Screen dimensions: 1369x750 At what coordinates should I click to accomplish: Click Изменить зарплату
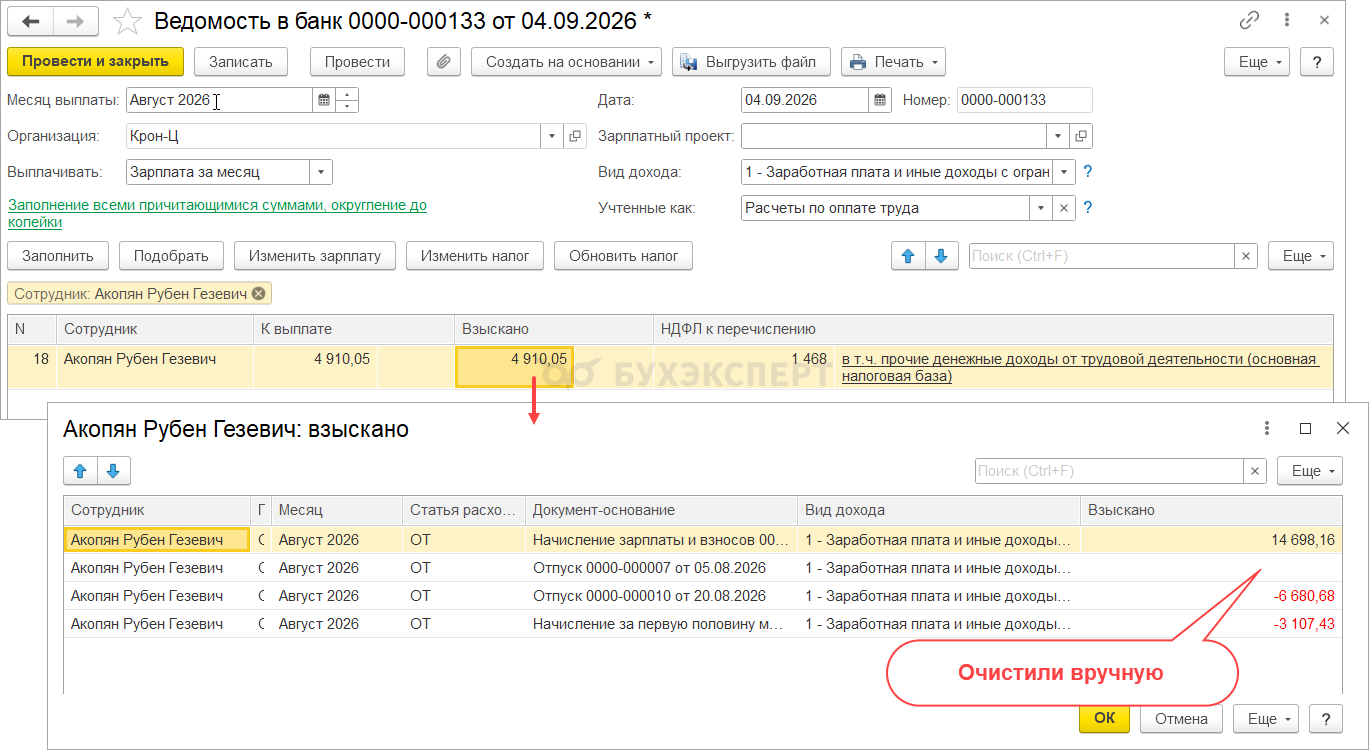[315, 256]
